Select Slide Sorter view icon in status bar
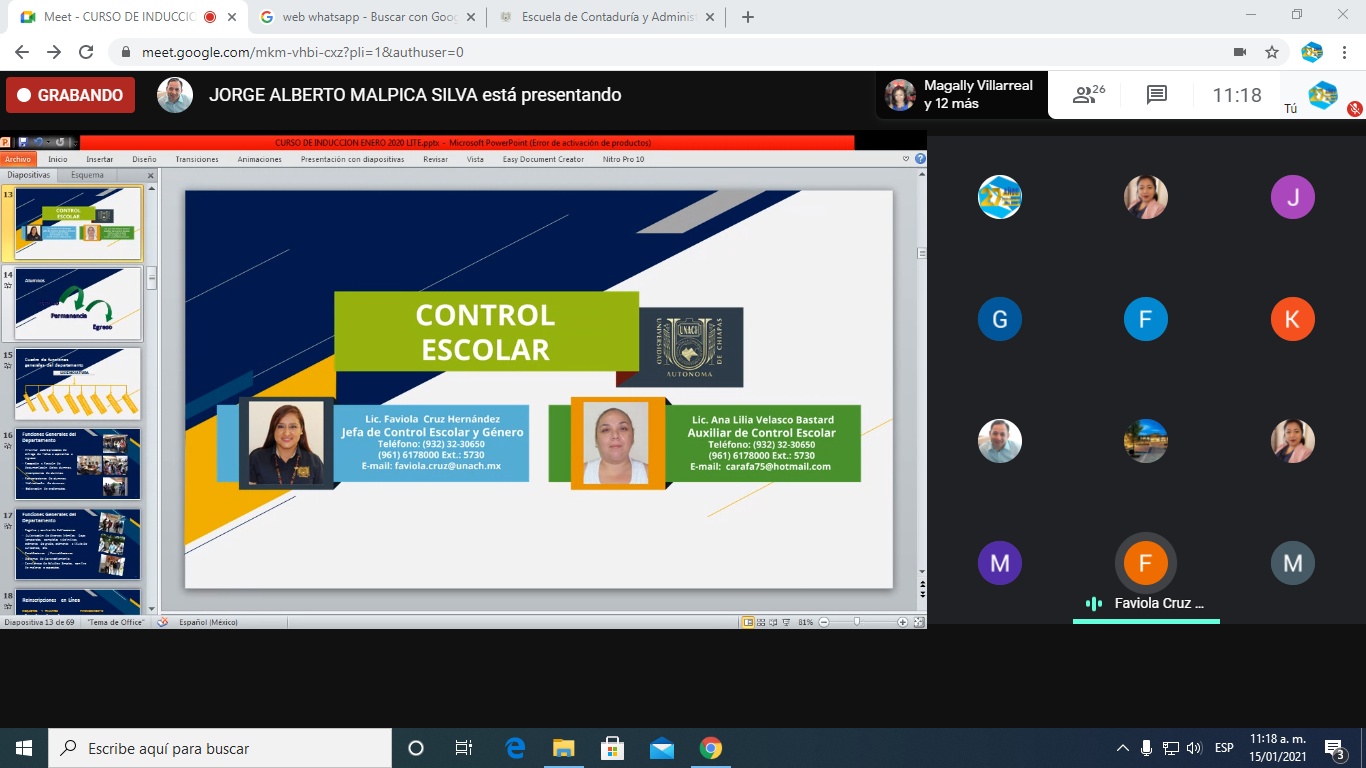Screen dimensions: 1366x768 [761, 622]
